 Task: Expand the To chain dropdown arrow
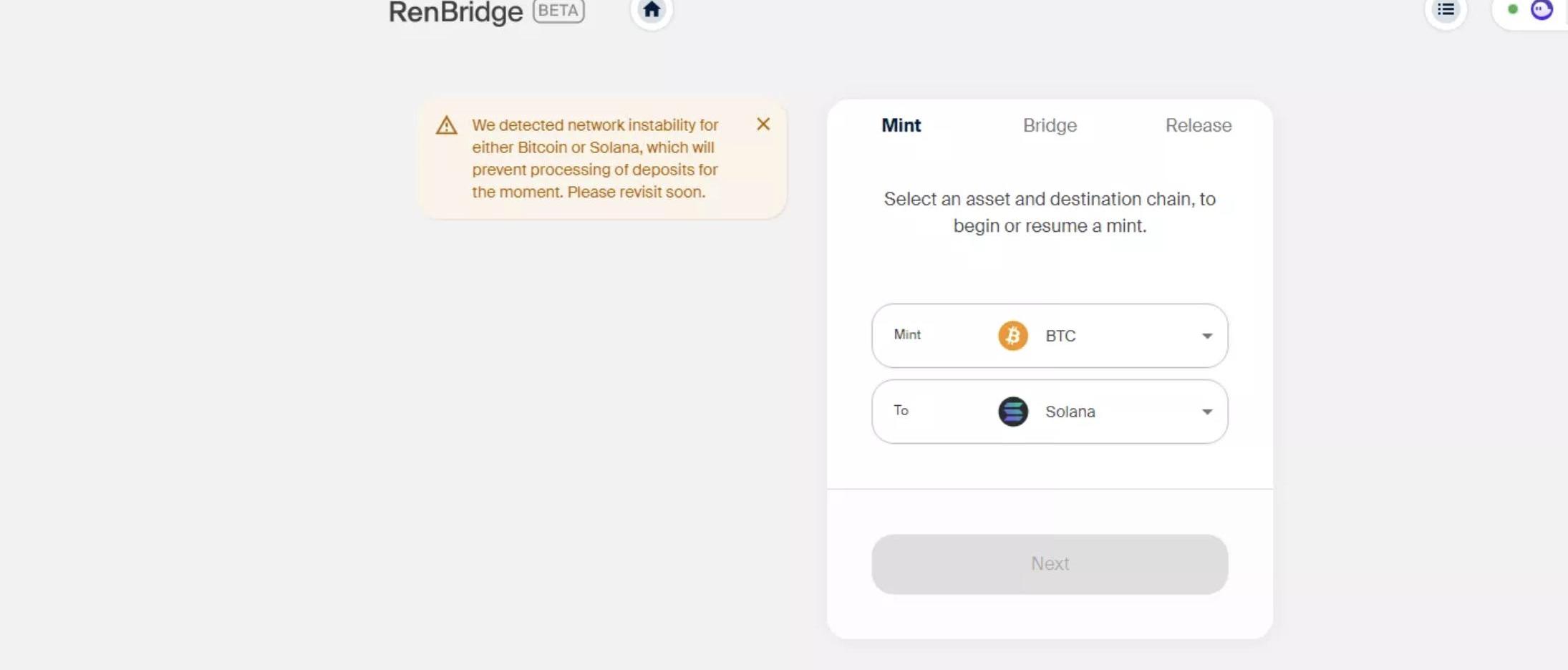(1206, 412)
